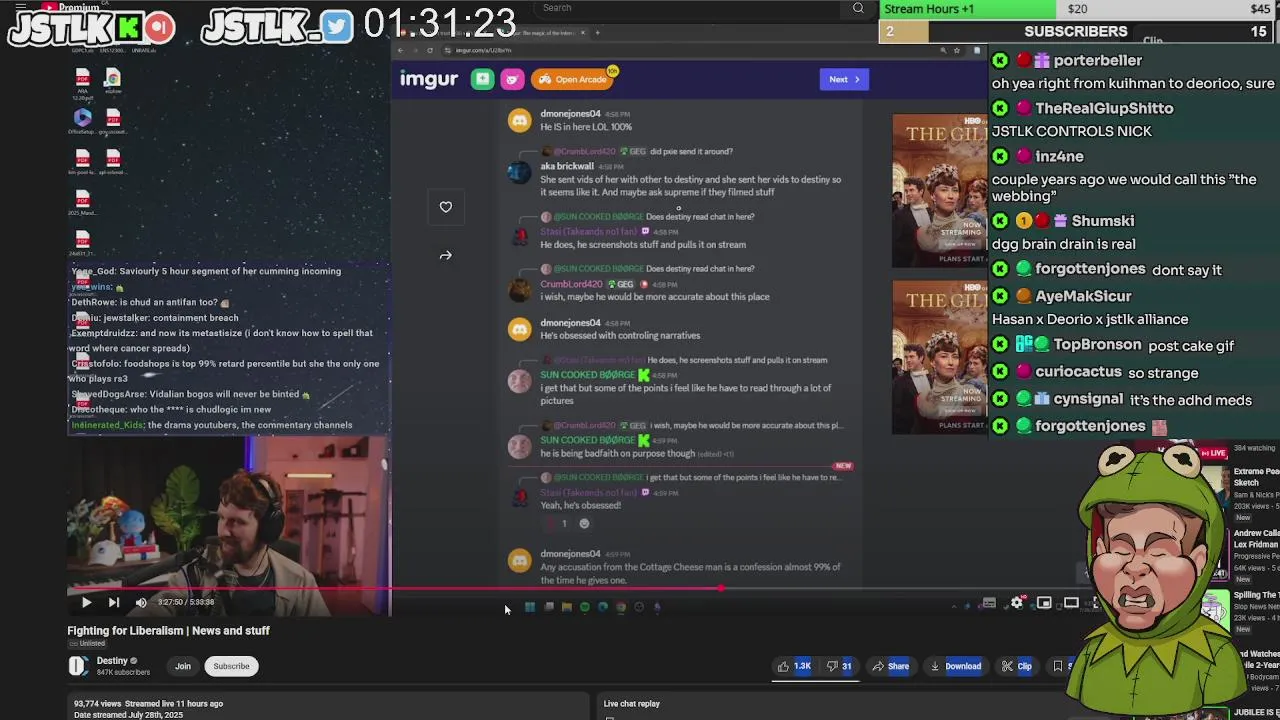Click the Windows Start icon in taskbar
This screenshot has height=720, width=1280.
pyautogui.click(x=529, y=607)
